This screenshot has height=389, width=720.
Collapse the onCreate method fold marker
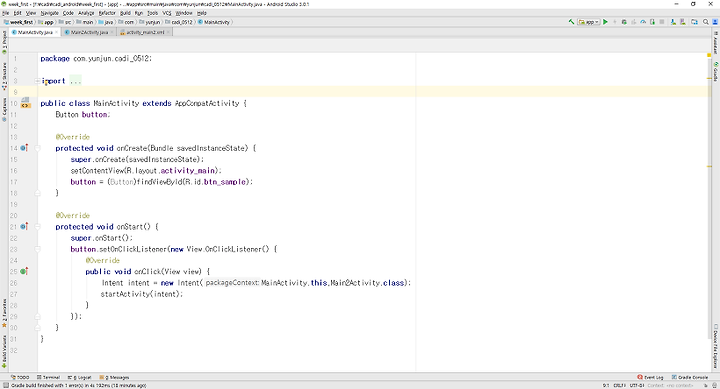(38, 148)
